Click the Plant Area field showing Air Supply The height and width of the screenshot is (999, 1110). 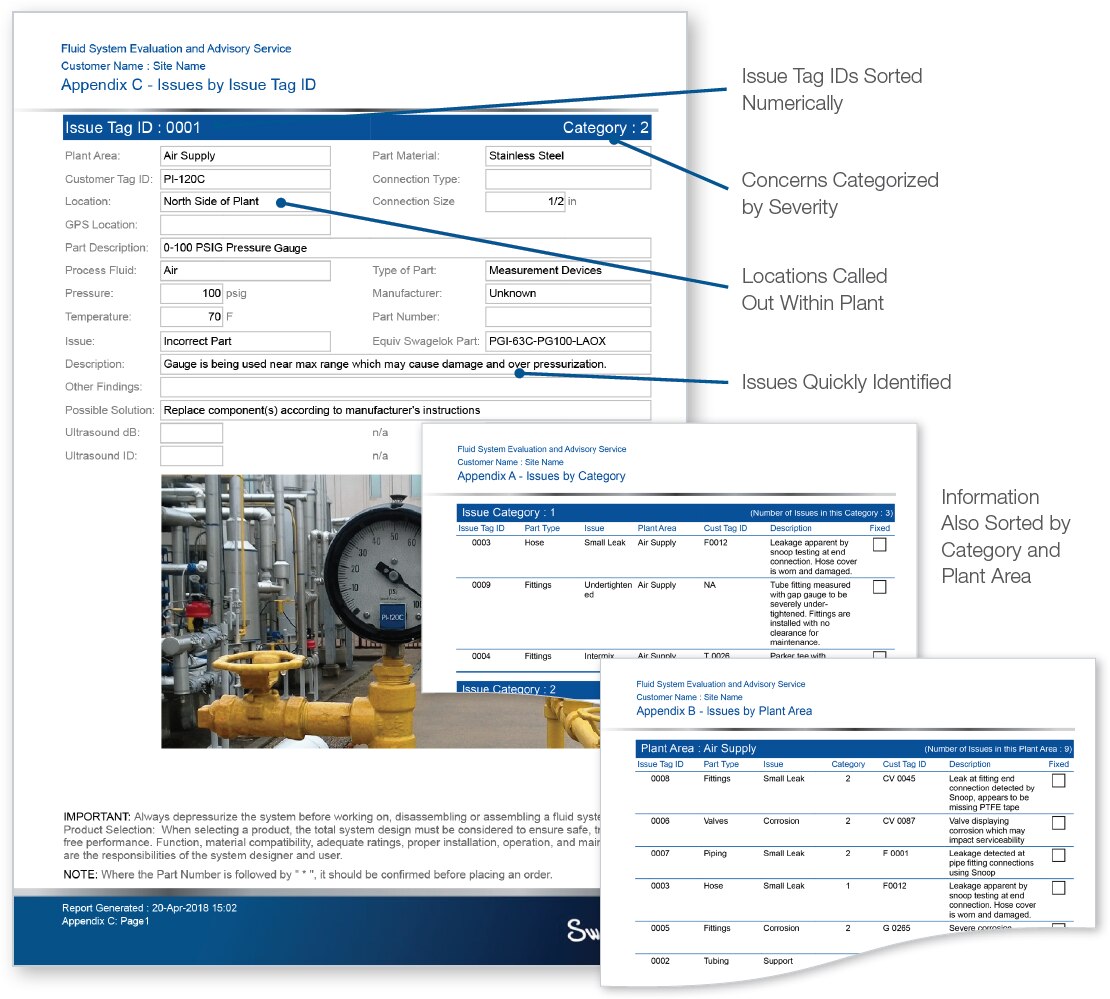point(245,156)
